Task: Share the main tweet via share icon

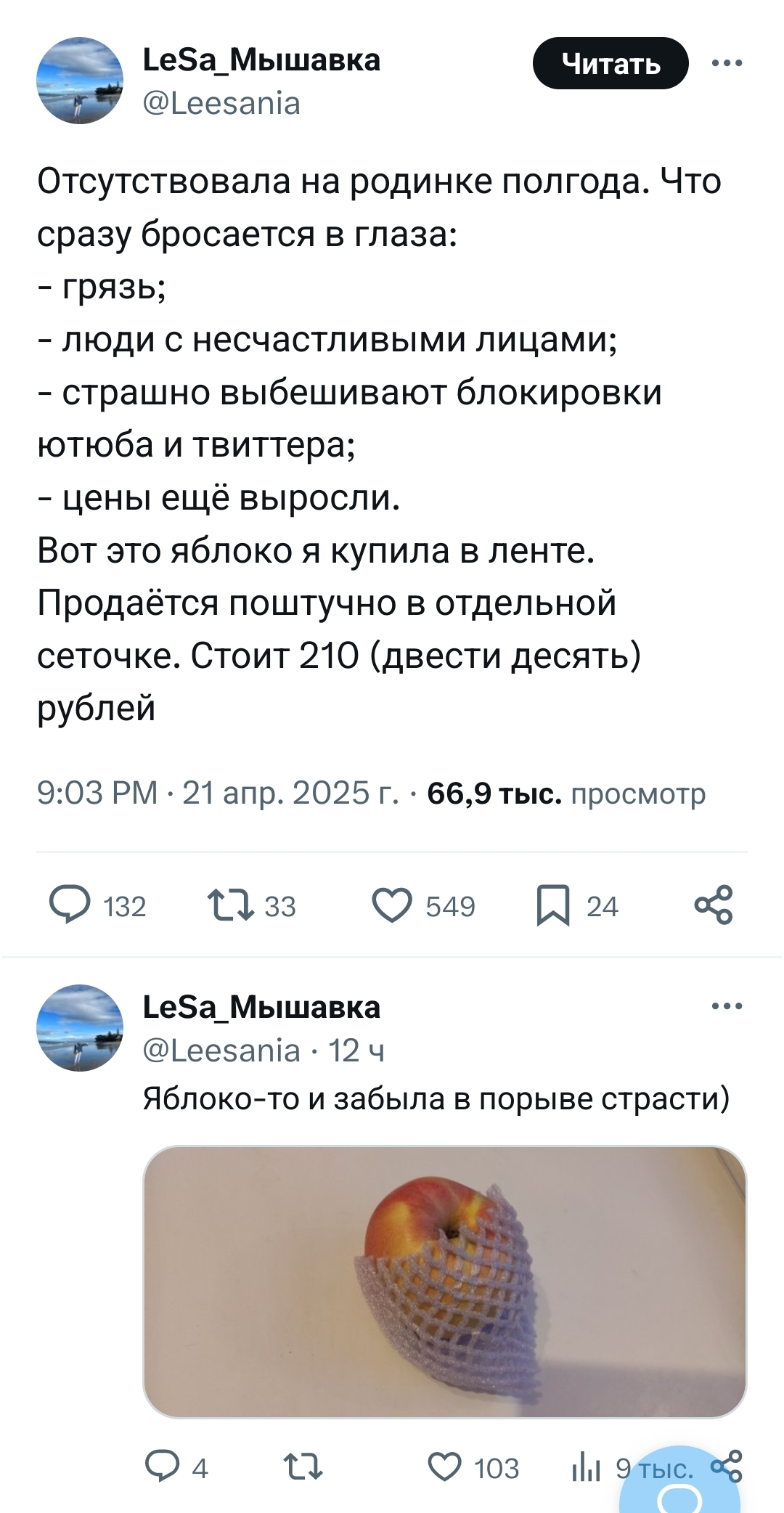Action: [714, 905]
